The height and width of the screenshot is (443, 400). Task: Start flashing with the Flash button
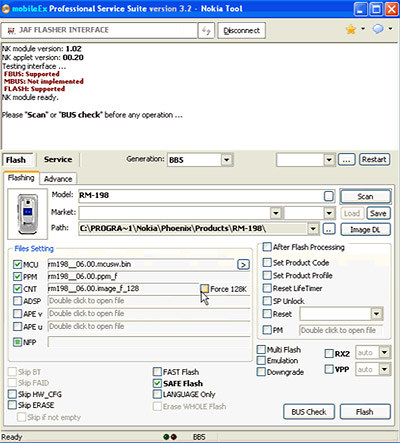pos(365,412)
